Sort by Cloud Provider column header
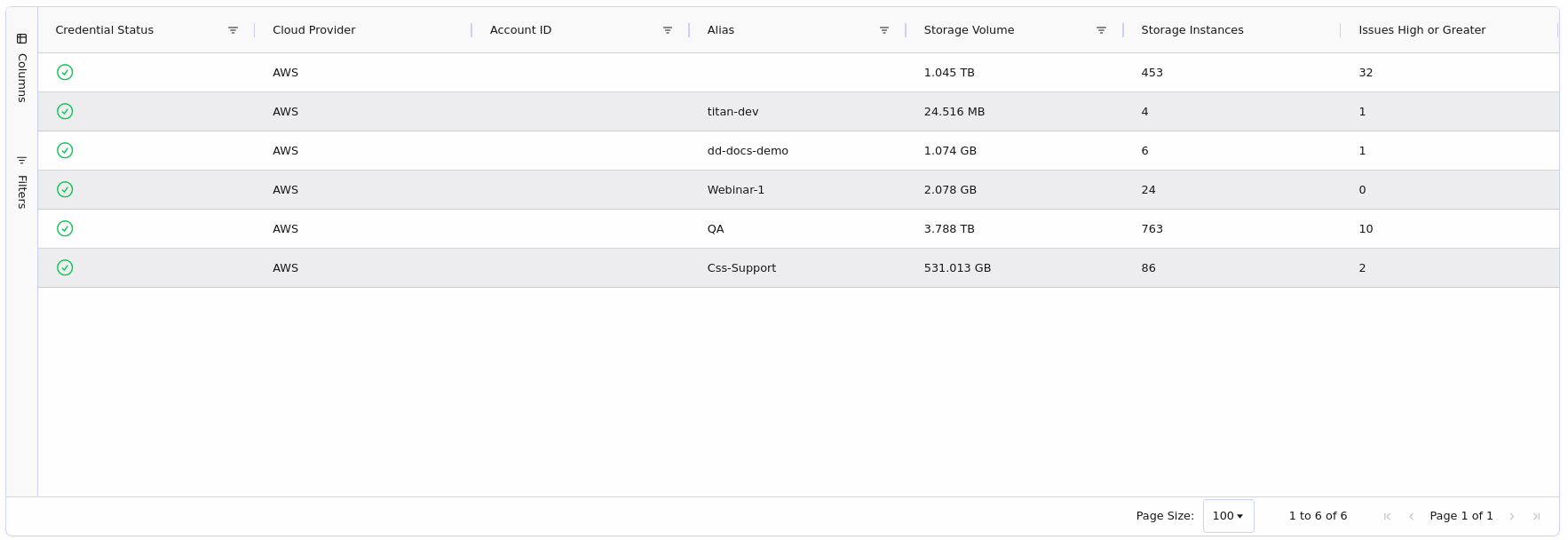Viewport: 1568px width, 540px height. click(314, 30)
